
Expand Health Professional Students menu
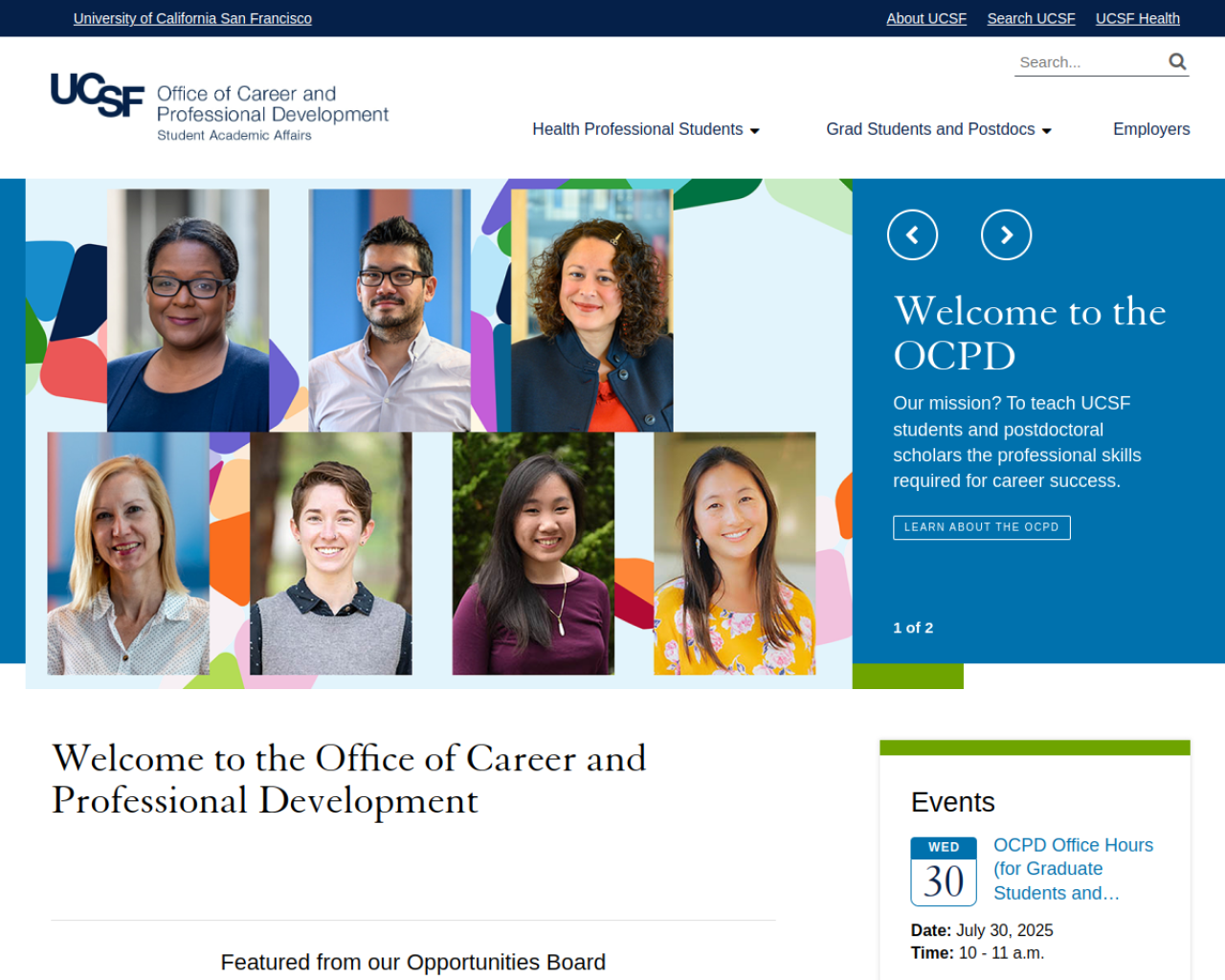646,129
